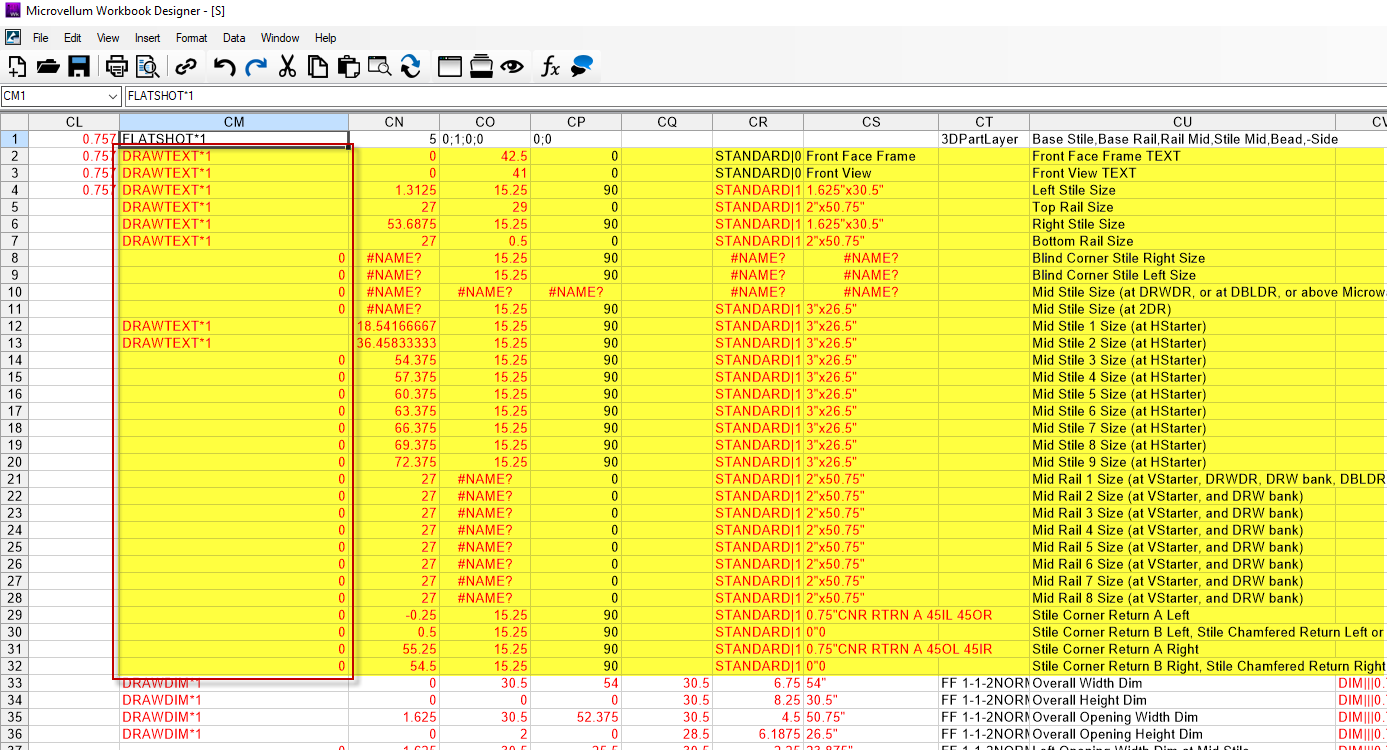The width and height of the screenshot is (1387, 750).
Task: Select row 33 by its header
Action: pos(14,683)
